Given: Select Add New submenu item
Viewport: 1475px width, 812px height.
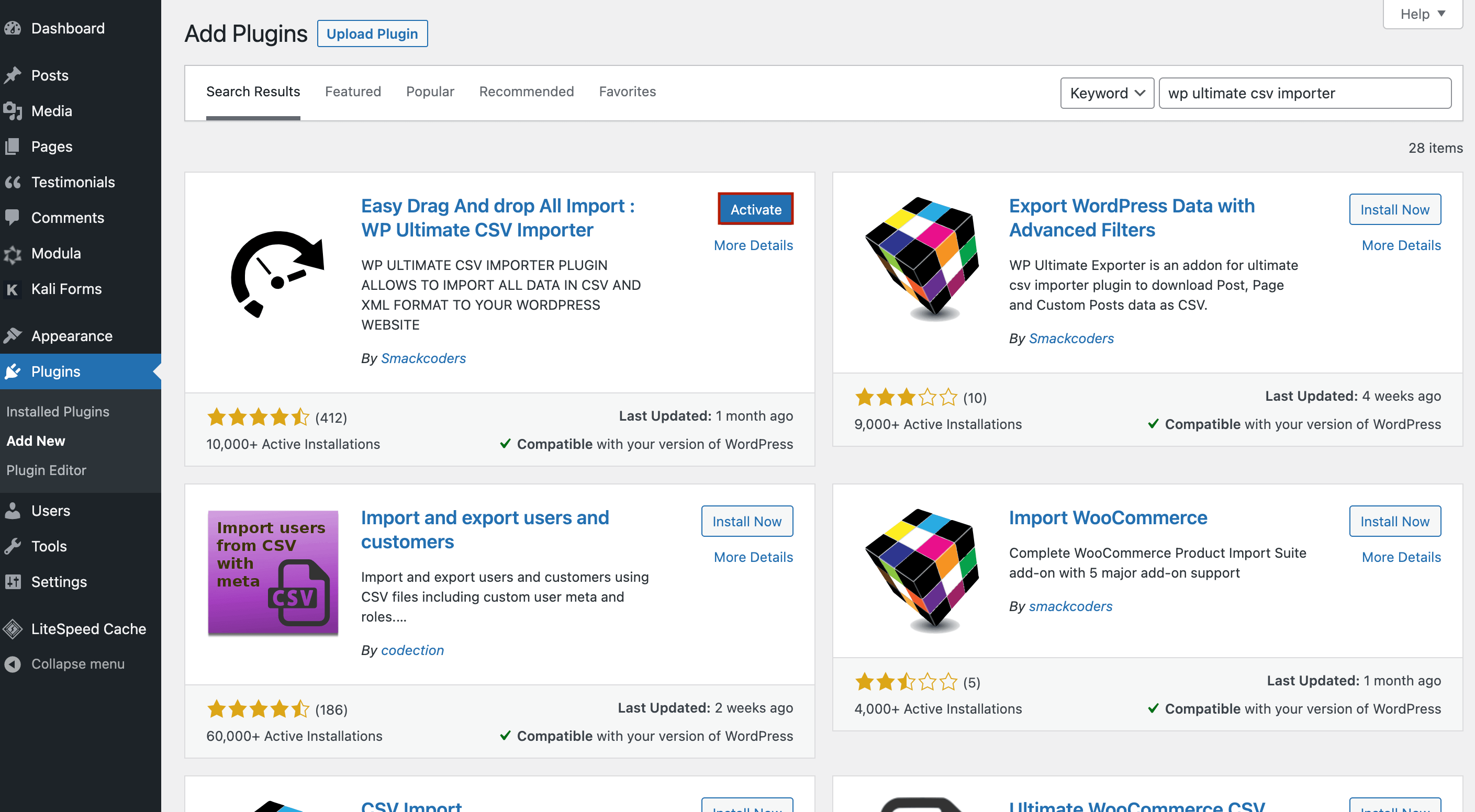Looking at the screenshot, I should pyautogui.click(x=36, y=441).
